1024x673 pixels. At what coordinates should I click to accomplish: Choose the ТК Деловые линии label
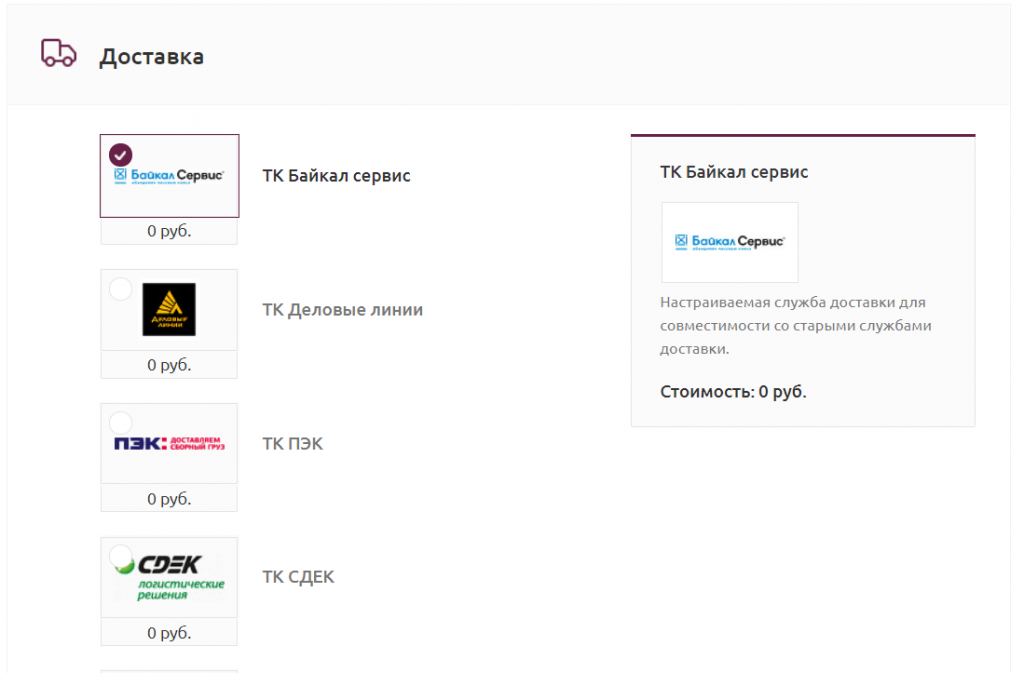tap(343, 310)
